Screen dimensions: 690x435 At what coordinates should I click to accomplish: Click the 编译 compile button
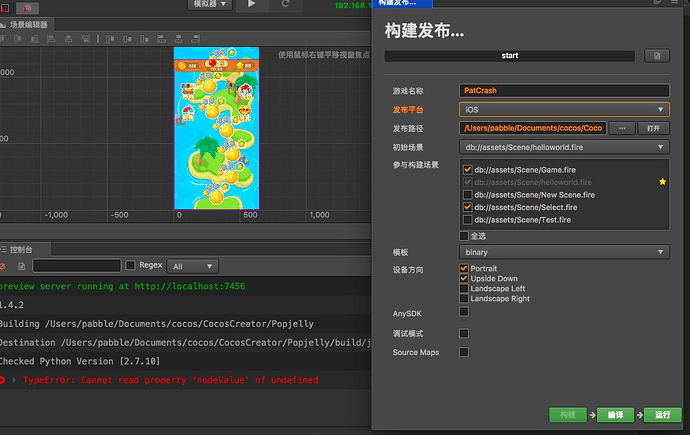coord(616,415)
